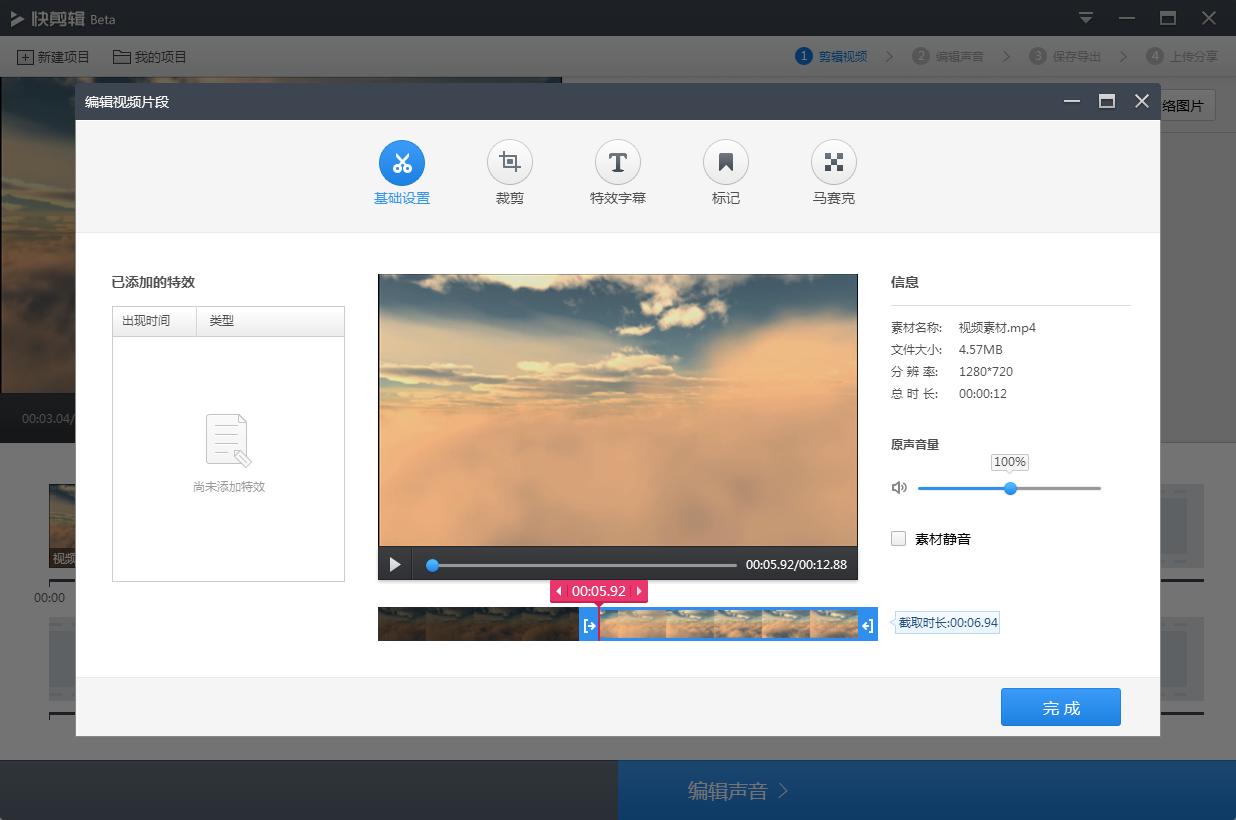Screen dimensions: 1236x820
Task: Select the 基础设置 scissors icon
Action: (402, 162)
